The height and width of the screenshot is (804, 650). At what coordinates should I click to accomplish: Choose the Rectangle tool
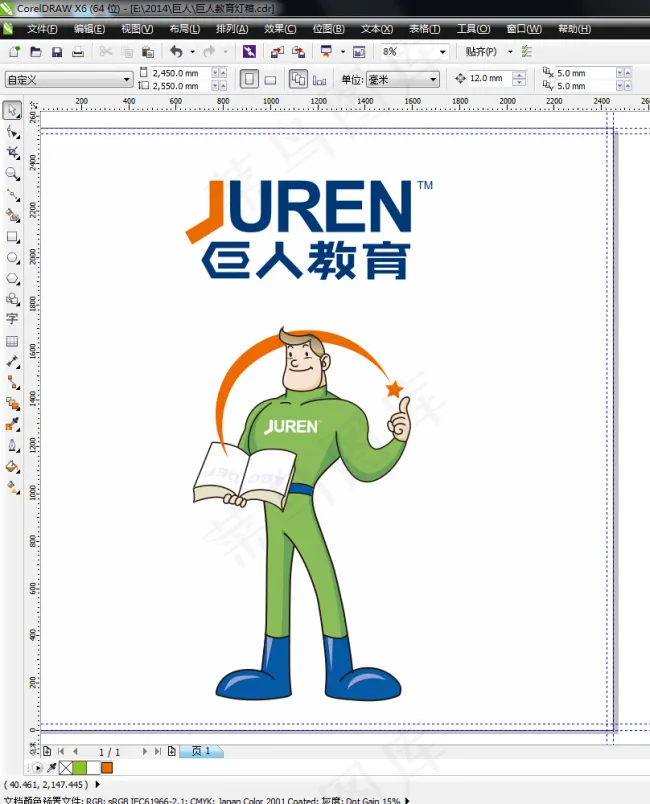point(12,237)
